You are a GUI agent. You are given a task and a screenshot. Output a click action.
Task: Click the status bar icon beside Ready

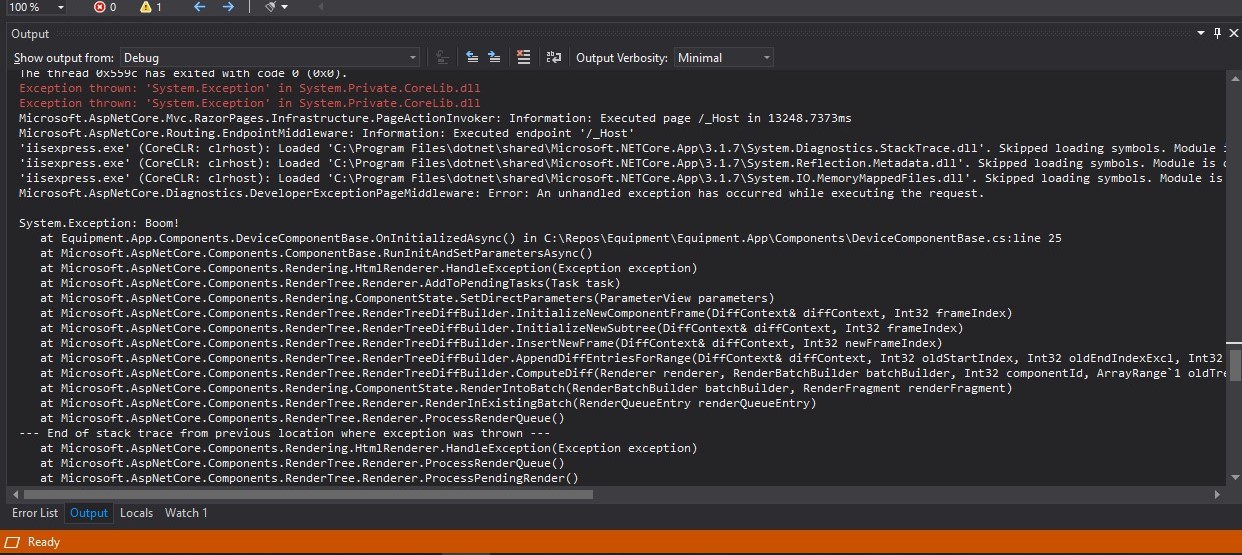coord(14,542)
